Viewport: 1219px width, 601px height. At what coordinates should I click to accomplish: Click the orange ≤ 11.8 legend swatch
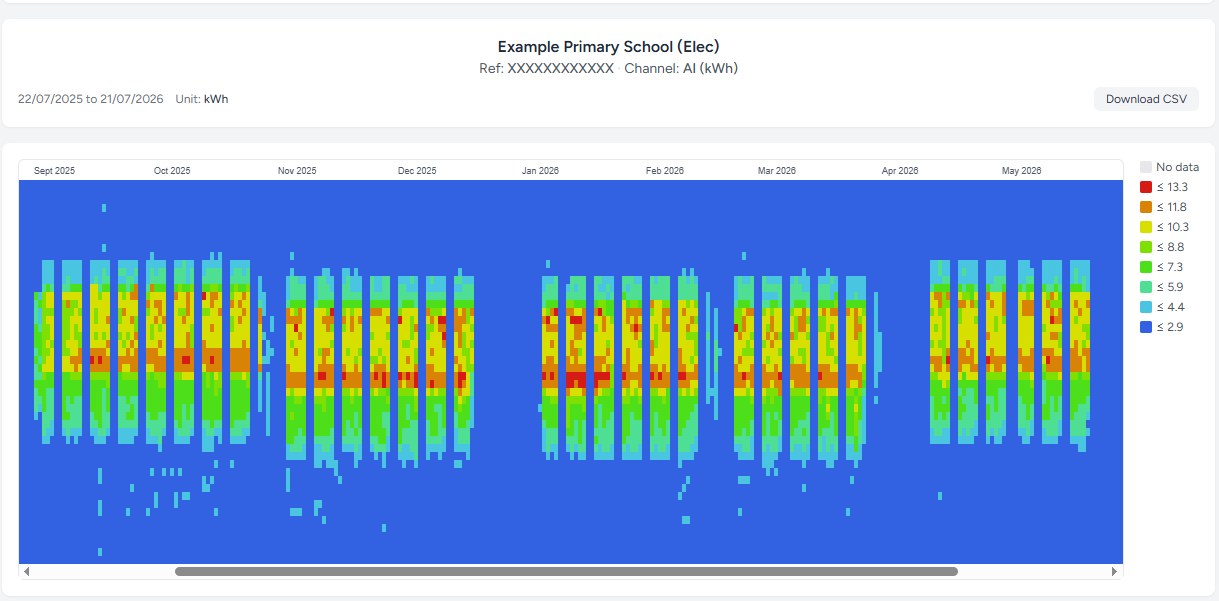pos(1146,207)
